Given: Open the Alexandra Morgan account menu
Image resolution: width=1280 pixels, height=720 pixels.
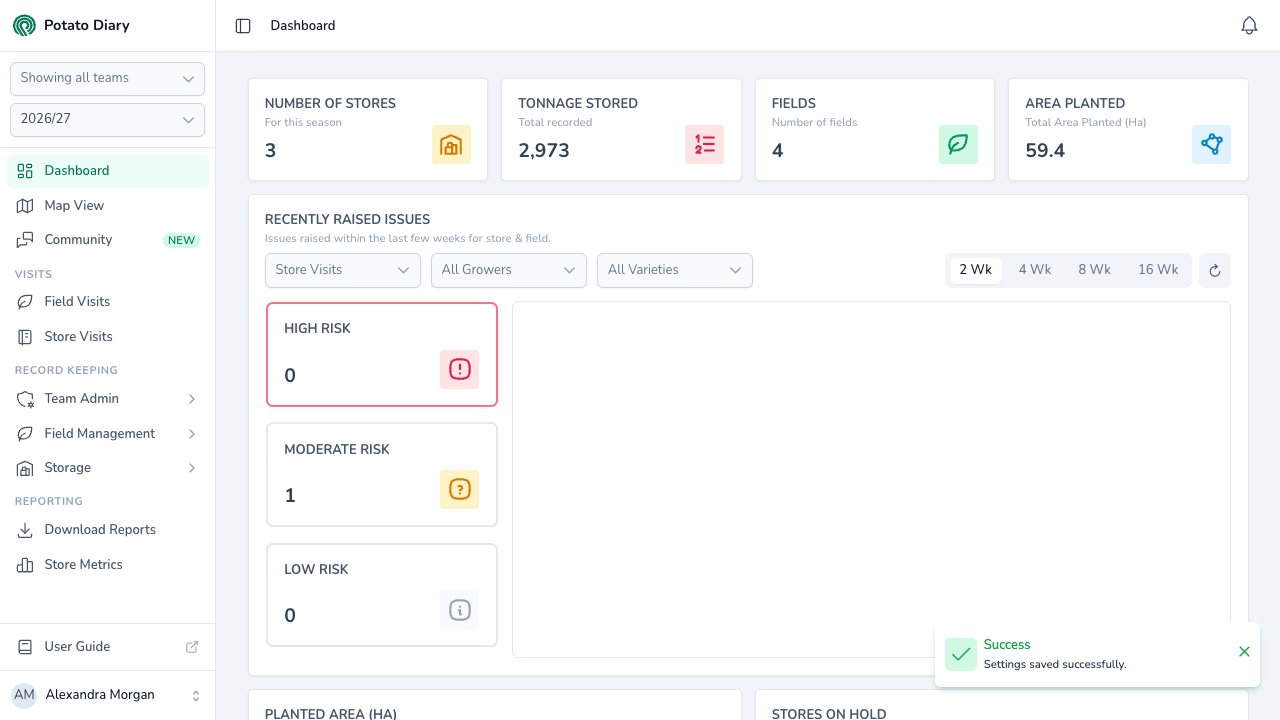Looking at the screenshot, I should coord(107,695).
